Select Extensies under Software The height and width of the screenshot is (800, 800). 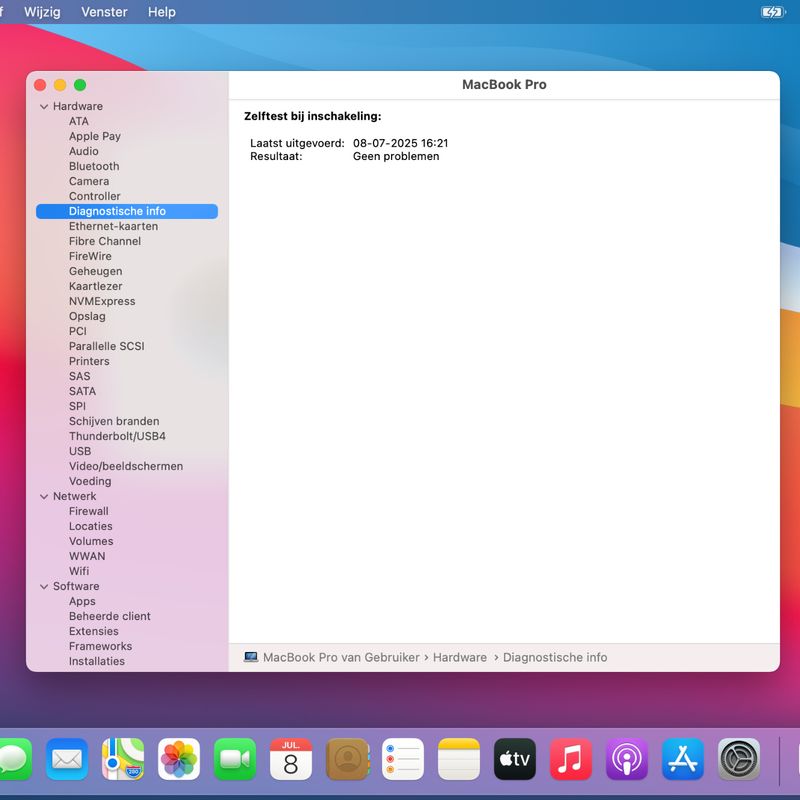pos(93,632)
